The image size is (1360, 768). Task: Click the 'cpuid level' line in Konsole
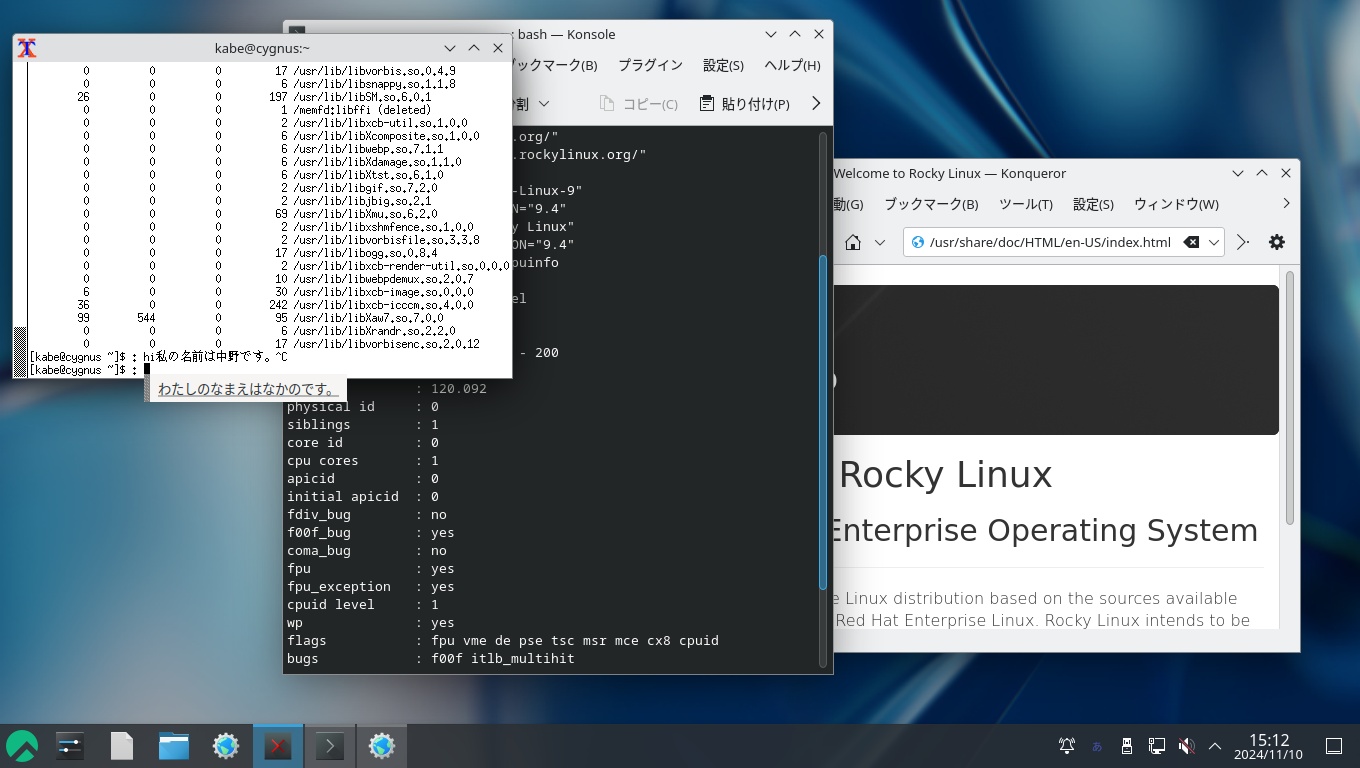coord(363,604)
